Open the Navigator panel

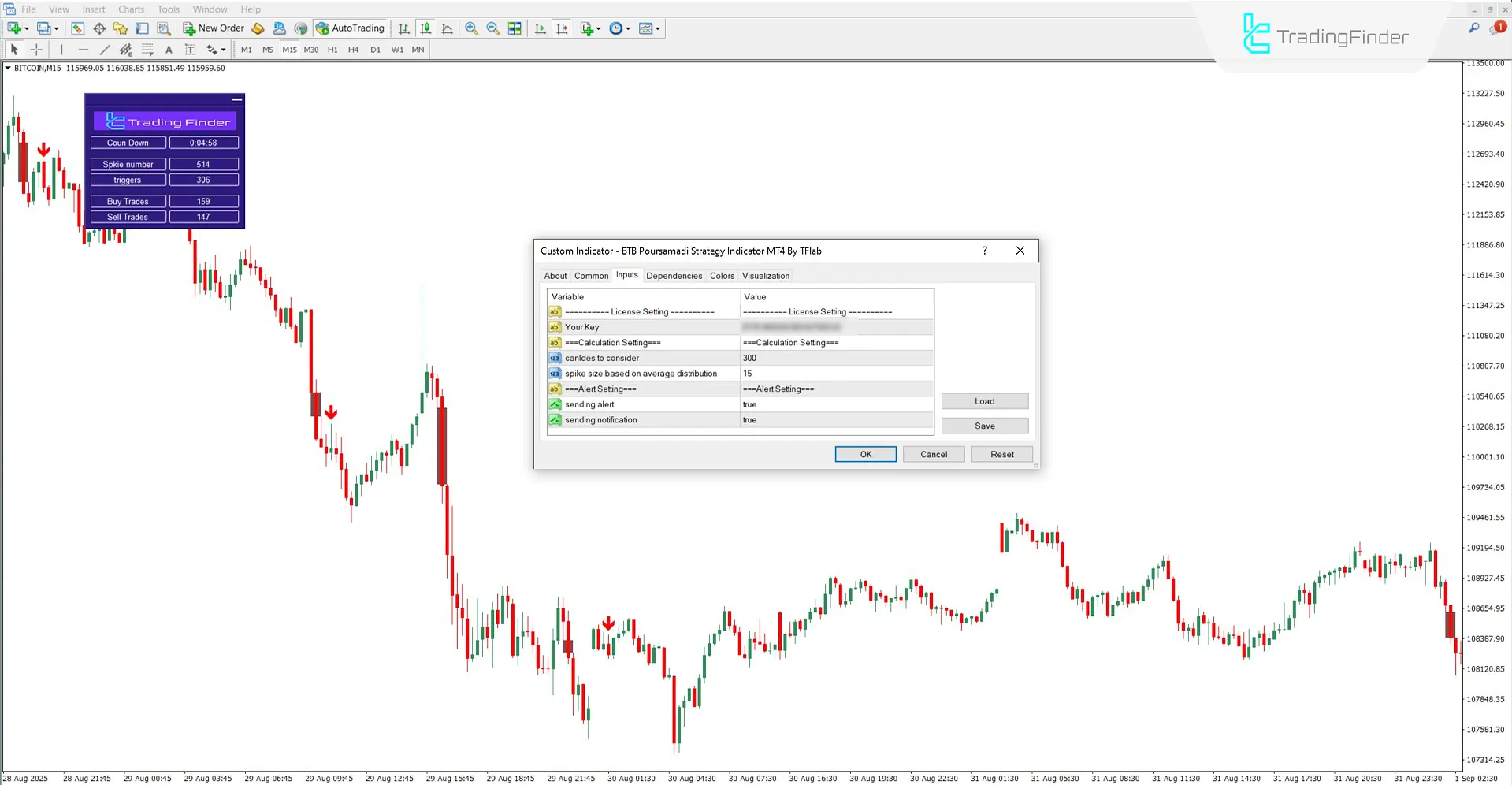(x=120, y=28)
